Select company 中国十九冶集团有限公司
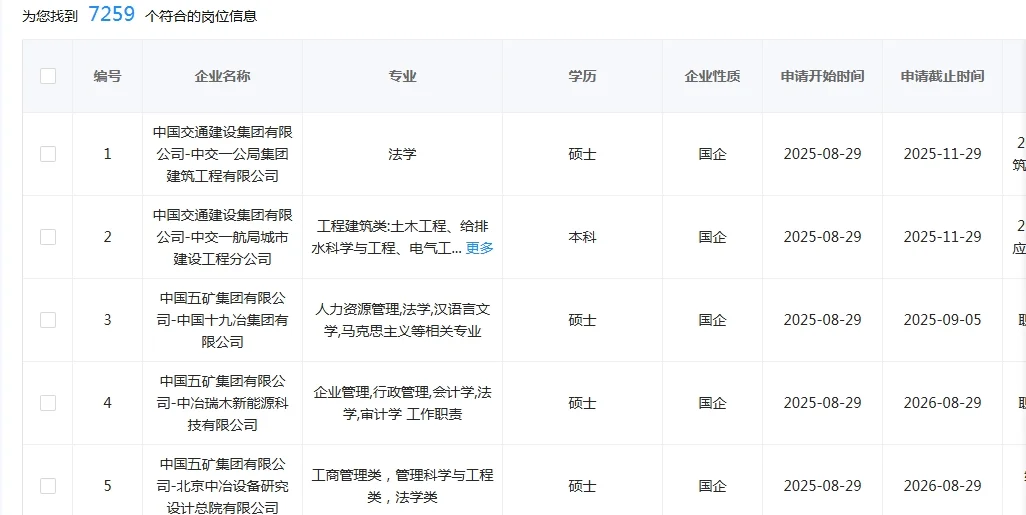This screenshot has height=515, width=1026. click(x=222, y=320)
